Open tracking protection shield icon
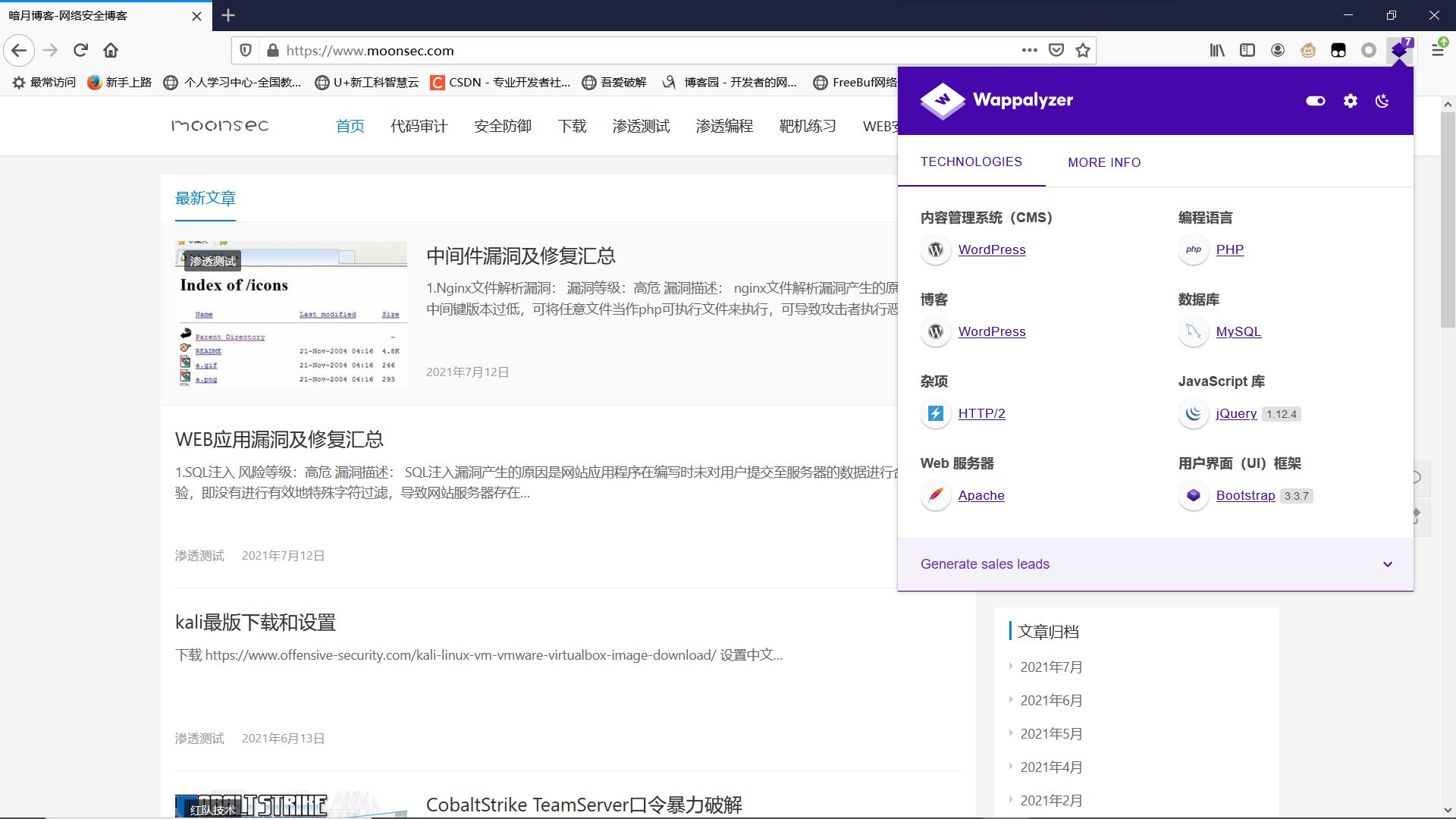Viewport: 1456px width, 819px height. (x=246, y=51)
